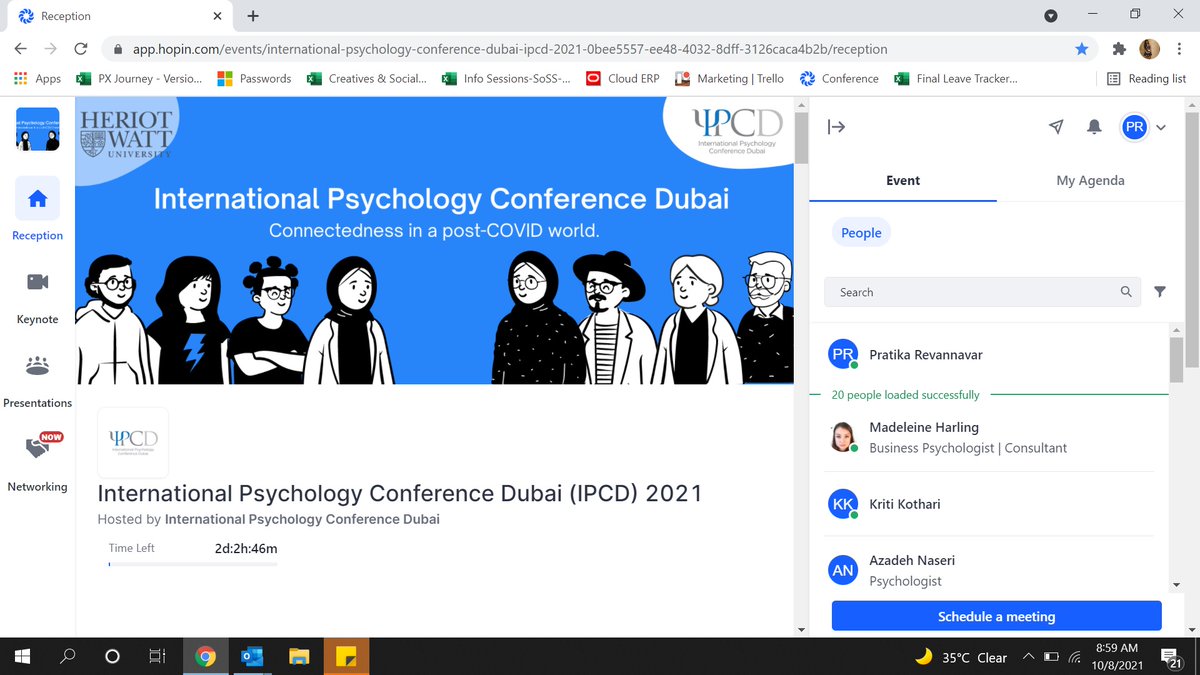
Task: Click the browser forward arrow
Action: [51, 48]
